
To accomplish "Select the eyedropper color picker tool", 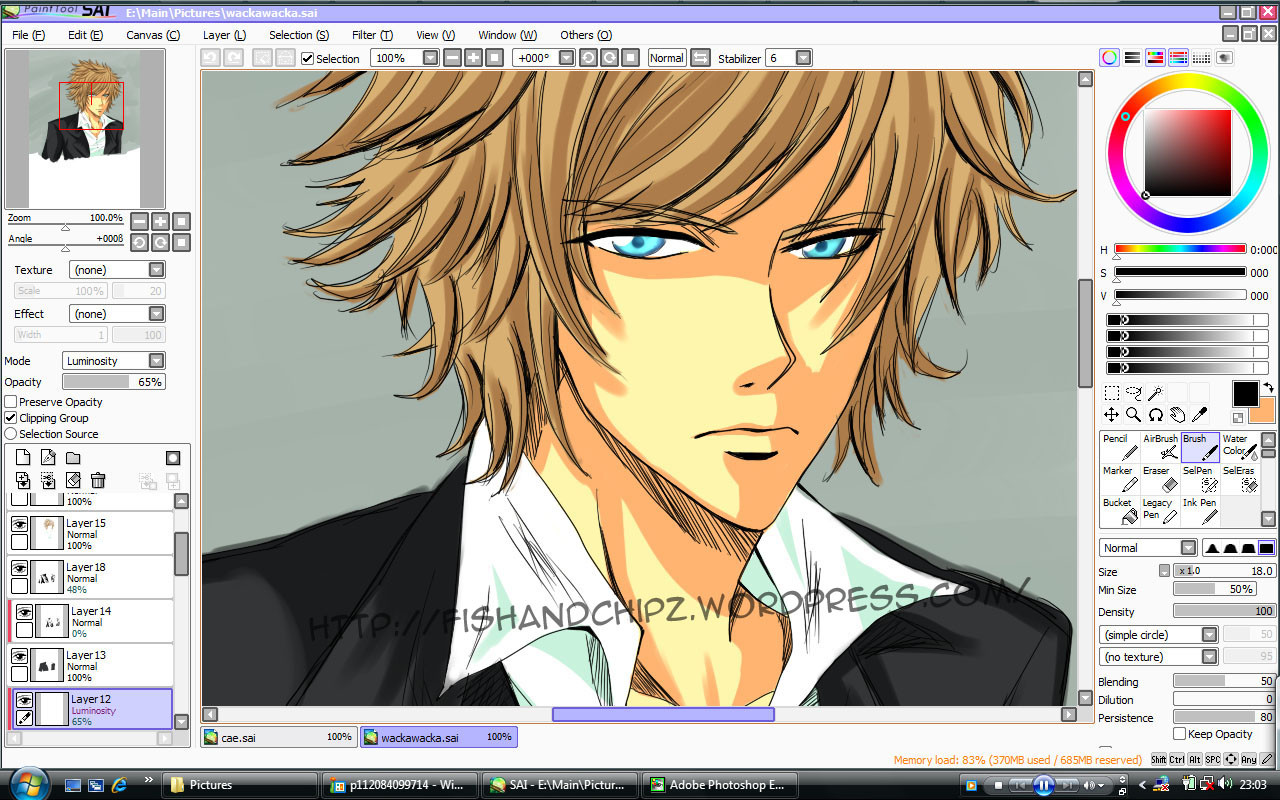I will [1199, 414].
